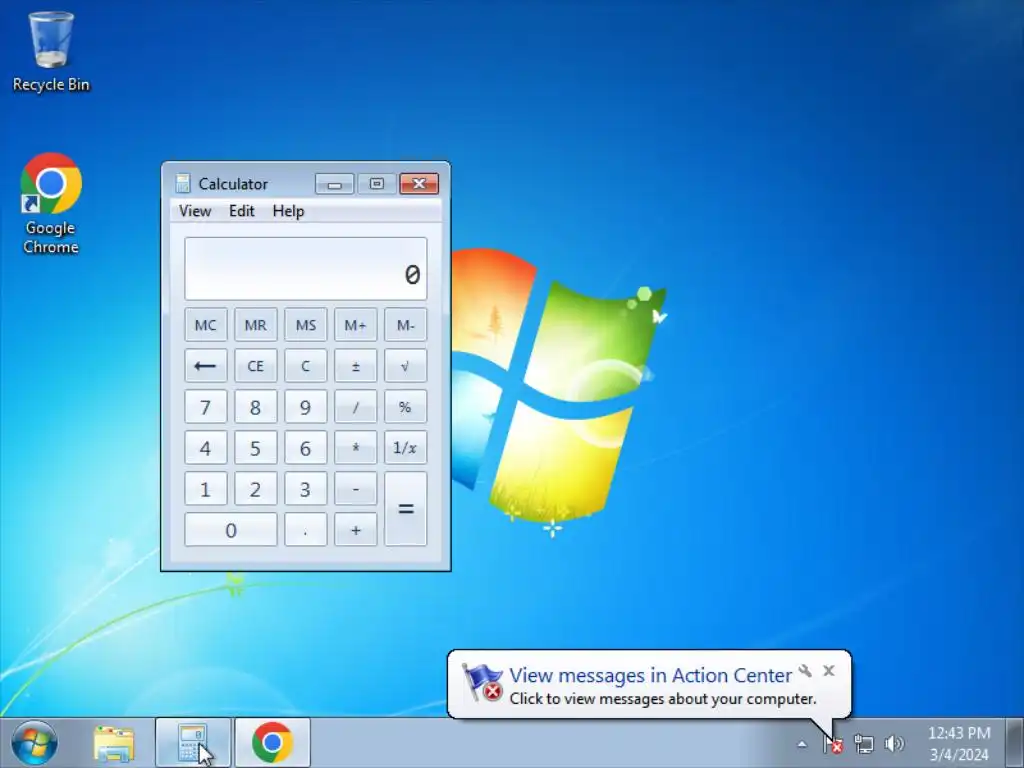Open View messages in Action Center link
1024x768 pixels.
(650, 675)
